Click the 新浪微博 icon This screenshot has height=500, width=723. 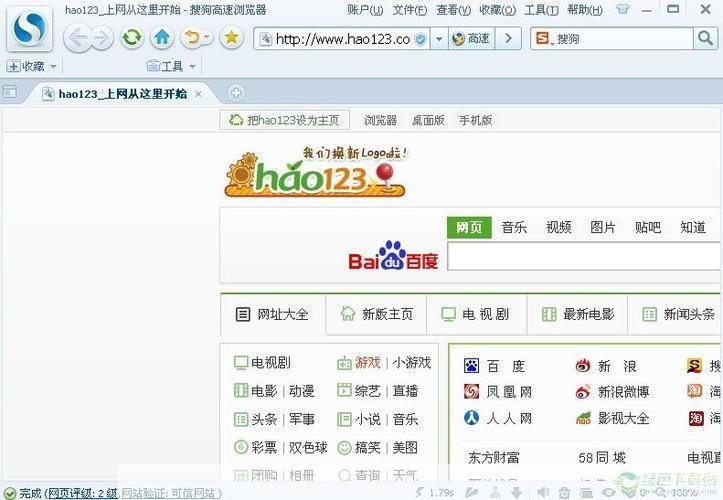point(583,392)
